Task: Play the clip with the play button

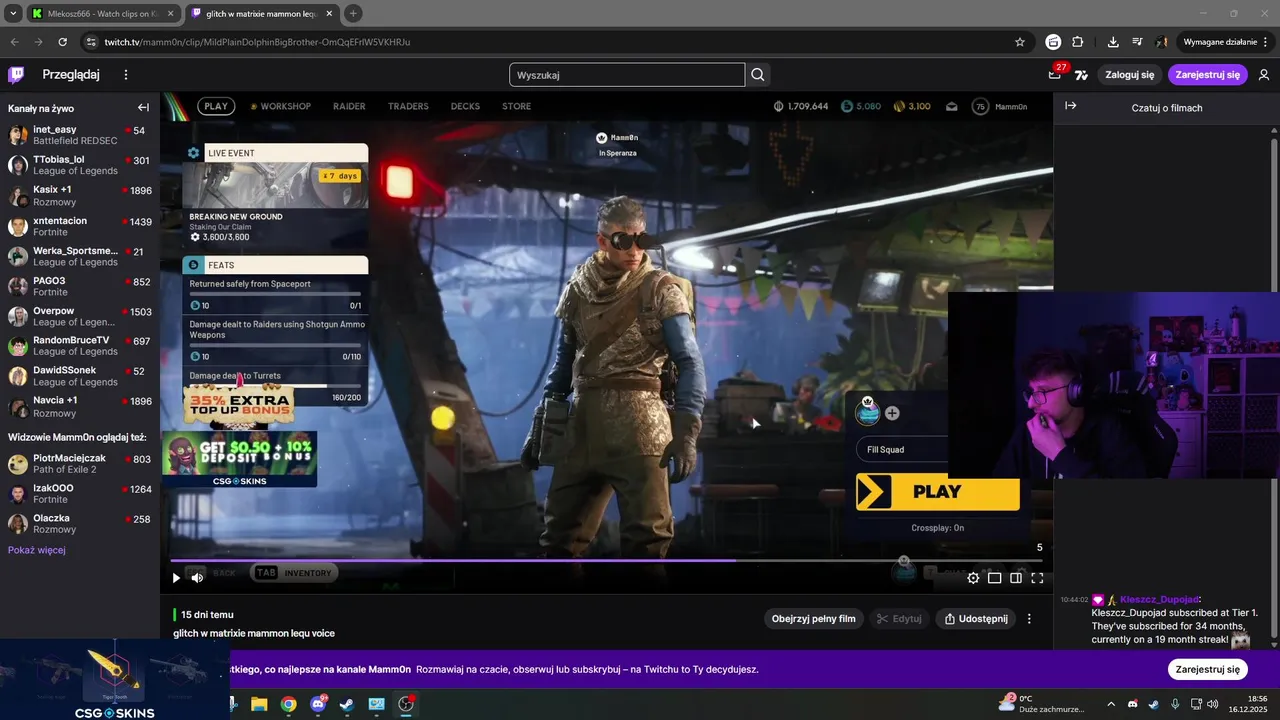Action: point(176,577)
